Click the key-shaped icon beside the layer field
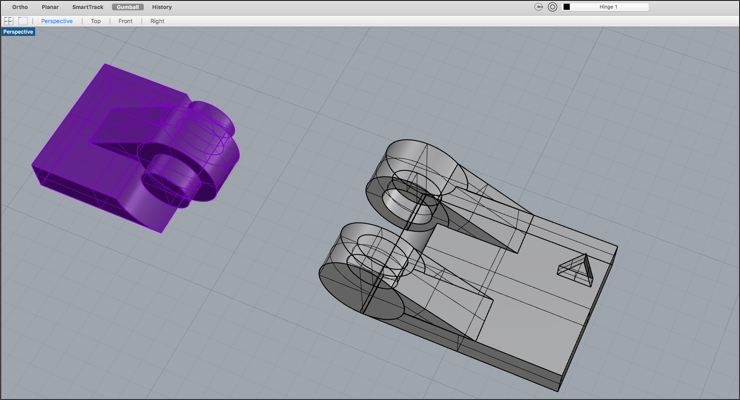Screen dimensions: 740x400 pos(538,7)
